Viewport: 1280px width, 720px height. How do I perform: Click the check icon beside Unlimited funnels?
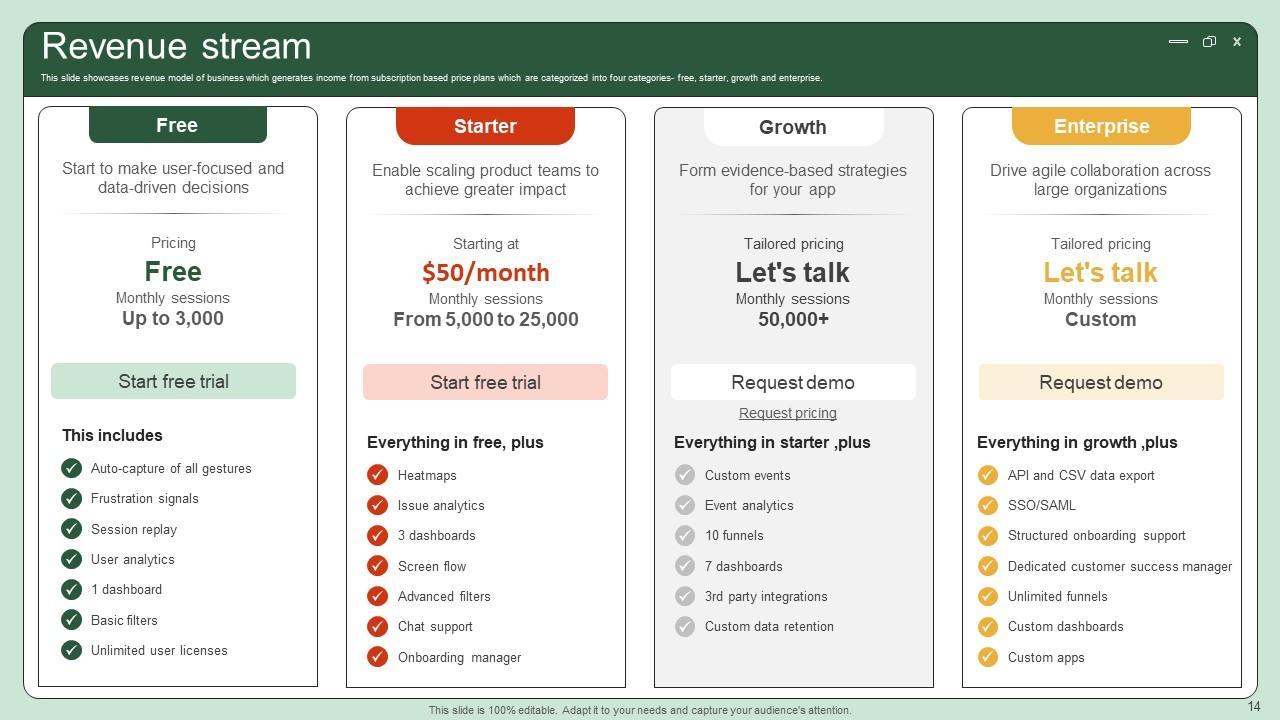(988, 596)
